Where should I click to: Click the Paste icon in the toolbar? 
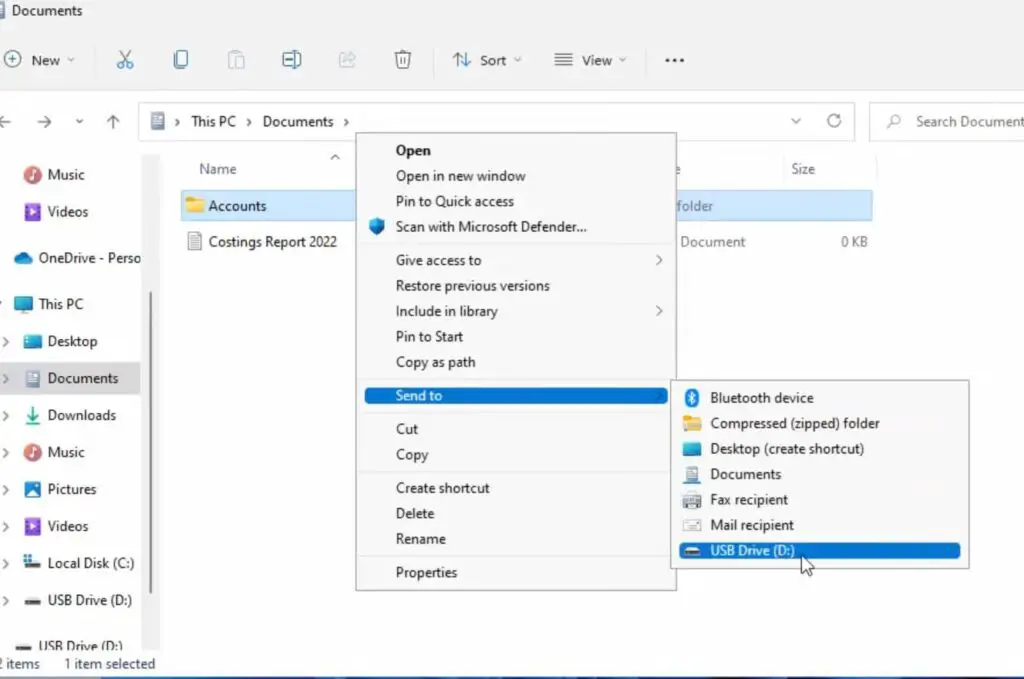[237, 60]
